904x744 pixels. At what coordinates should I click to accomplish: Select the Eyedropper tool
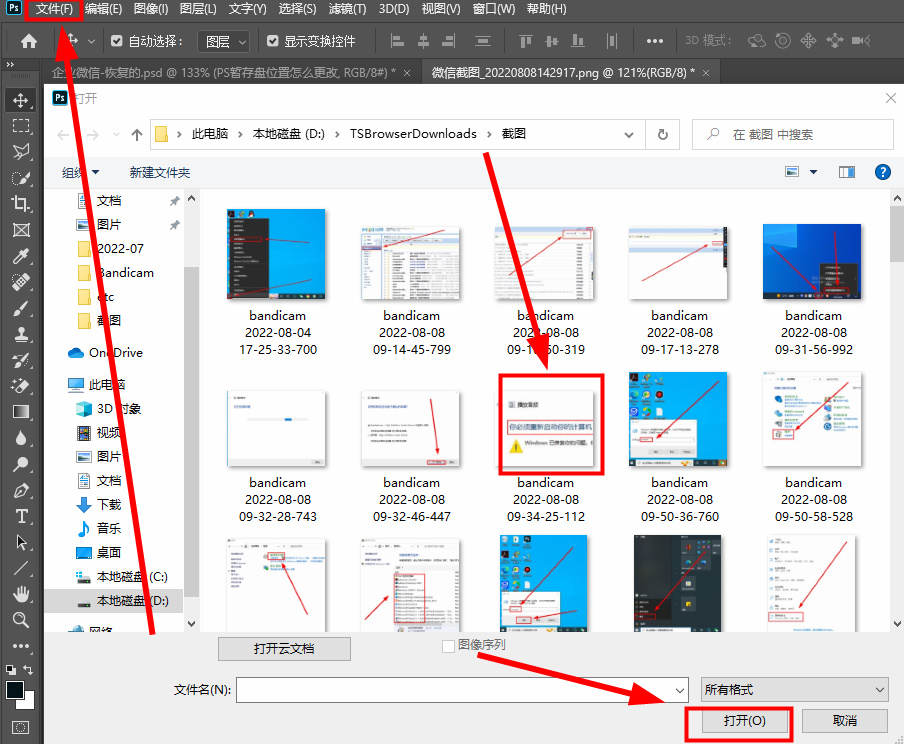coord(20,256)
